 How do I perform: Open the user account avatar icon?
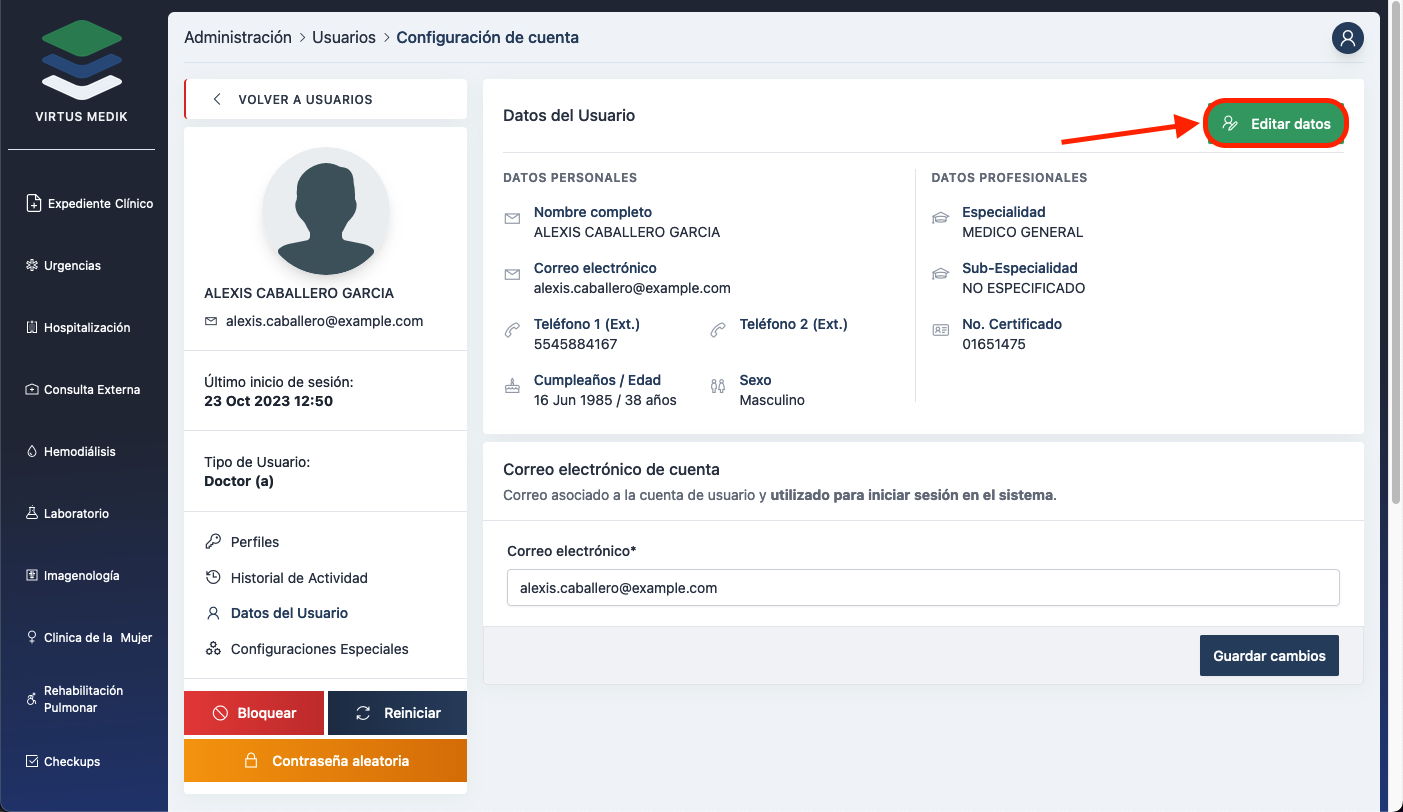click(1347, 38)
